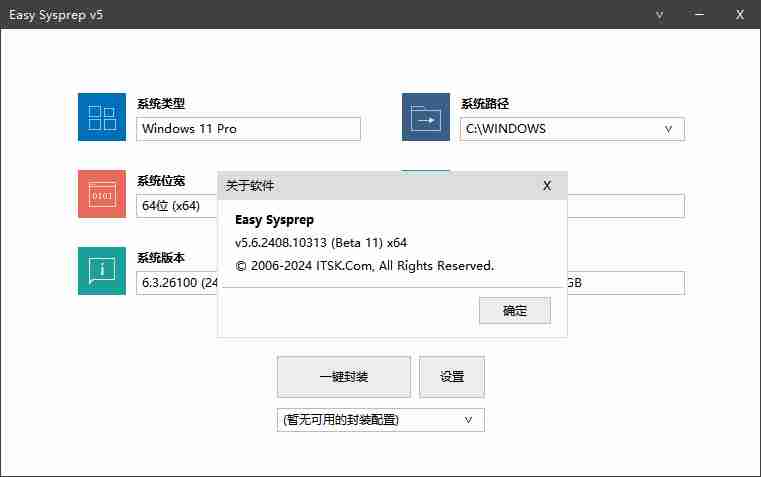Open 设置 settings button
Screen dimensions: 761x477
coord(452,377)
